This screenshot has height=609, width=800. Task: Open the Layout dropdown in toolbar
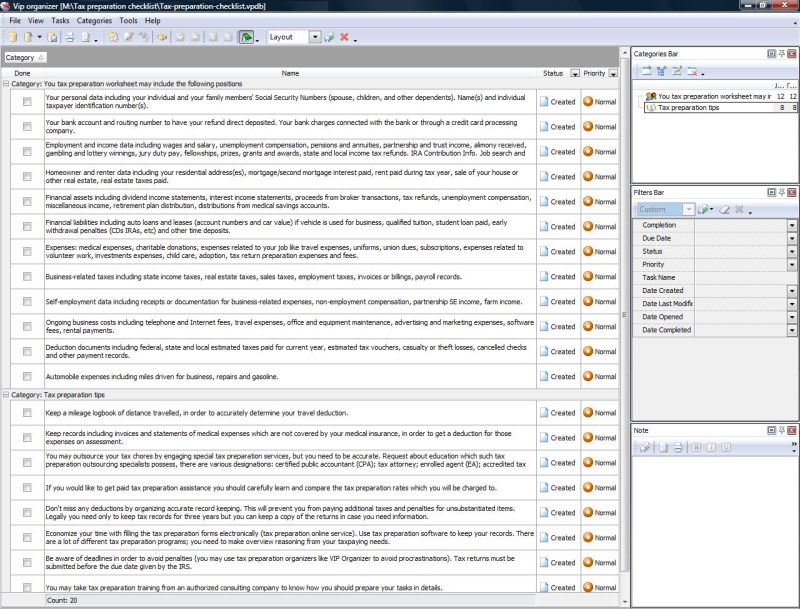coord(315,37)
